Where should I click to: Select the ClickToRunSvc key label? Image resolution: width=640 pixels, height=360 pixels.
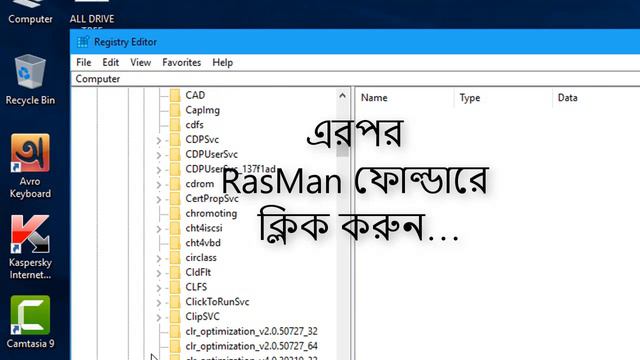click(x=217, y=302)
